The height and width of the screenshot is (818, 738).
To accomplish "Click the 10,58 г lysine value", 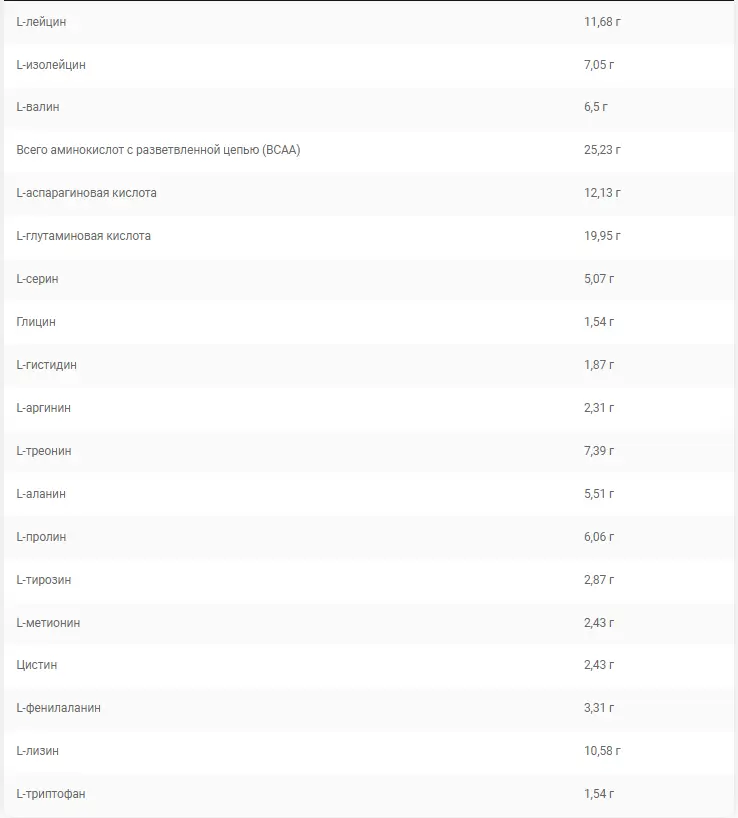I will pos(602,751).
